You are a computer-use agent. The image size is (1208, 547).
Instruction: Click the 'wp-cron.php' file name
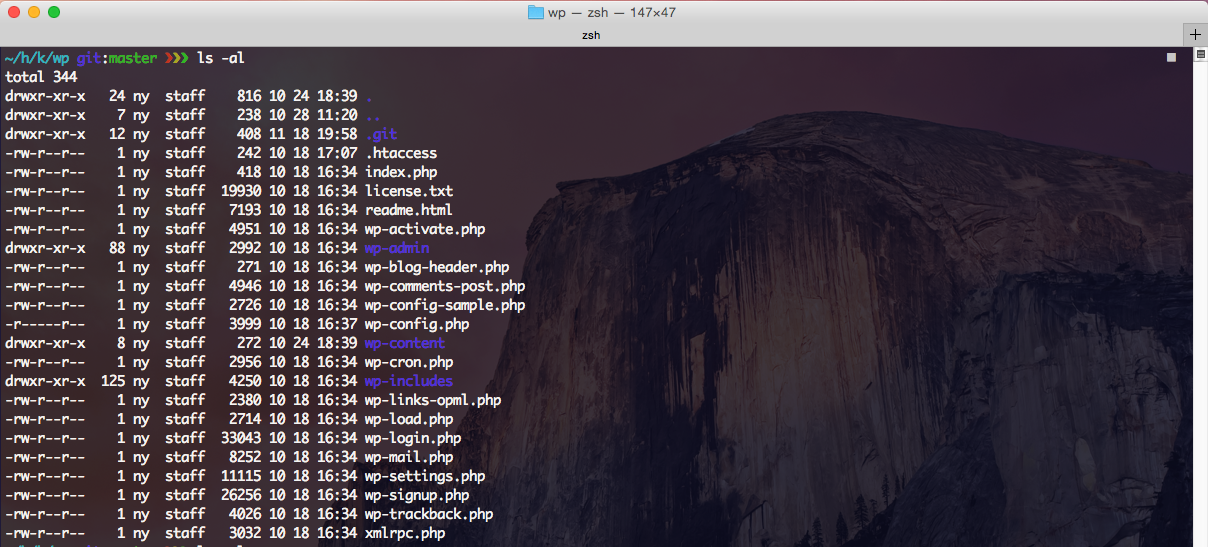tap(409, 362)
